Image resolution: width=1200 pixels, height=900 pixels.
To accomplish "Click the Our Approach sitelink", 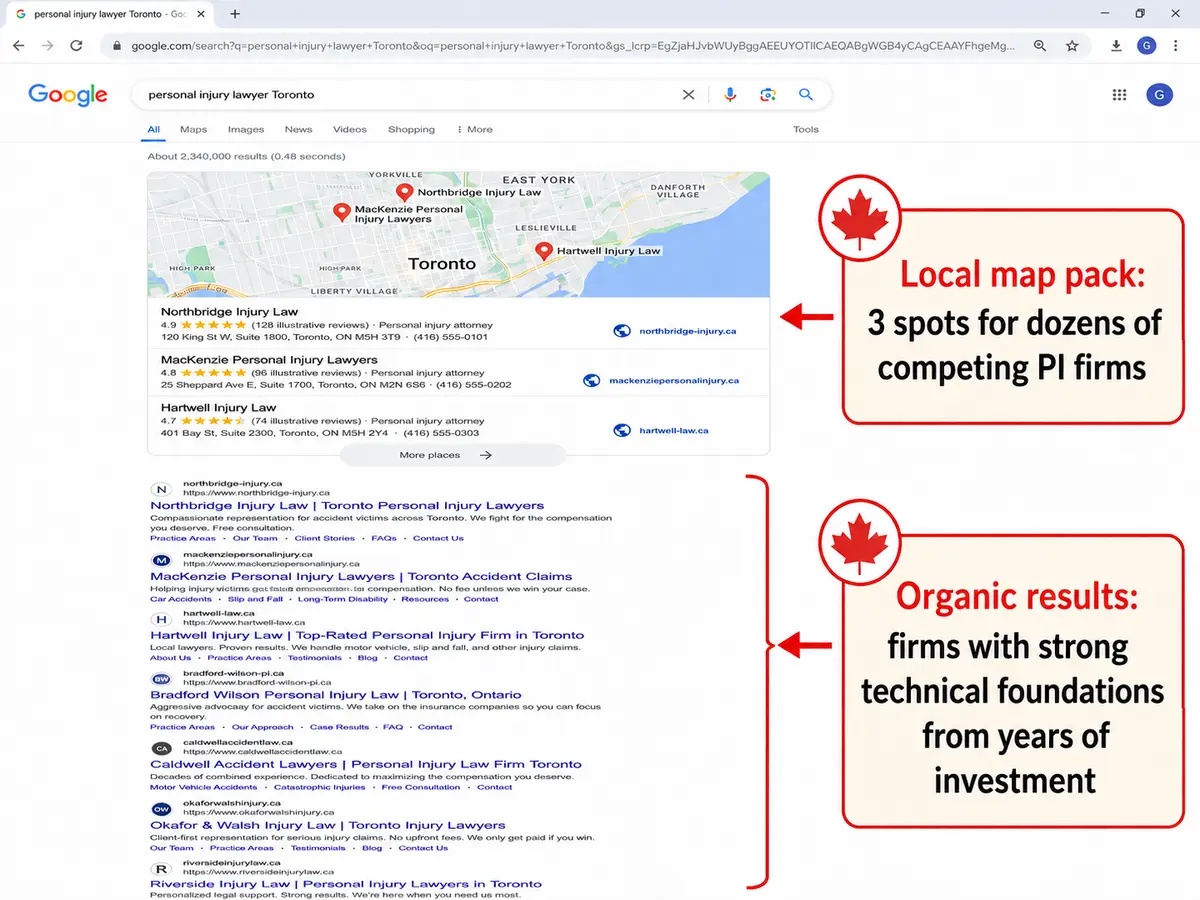I will pyautogui.click(x=263, y=727).
